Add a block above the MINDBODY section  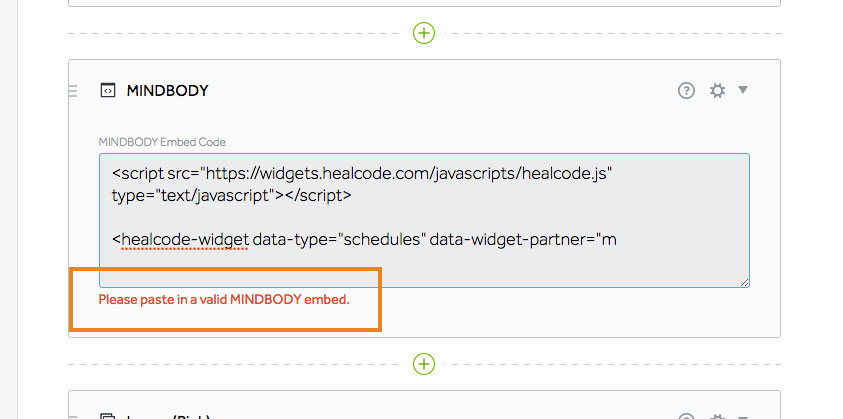coord(424,33)
